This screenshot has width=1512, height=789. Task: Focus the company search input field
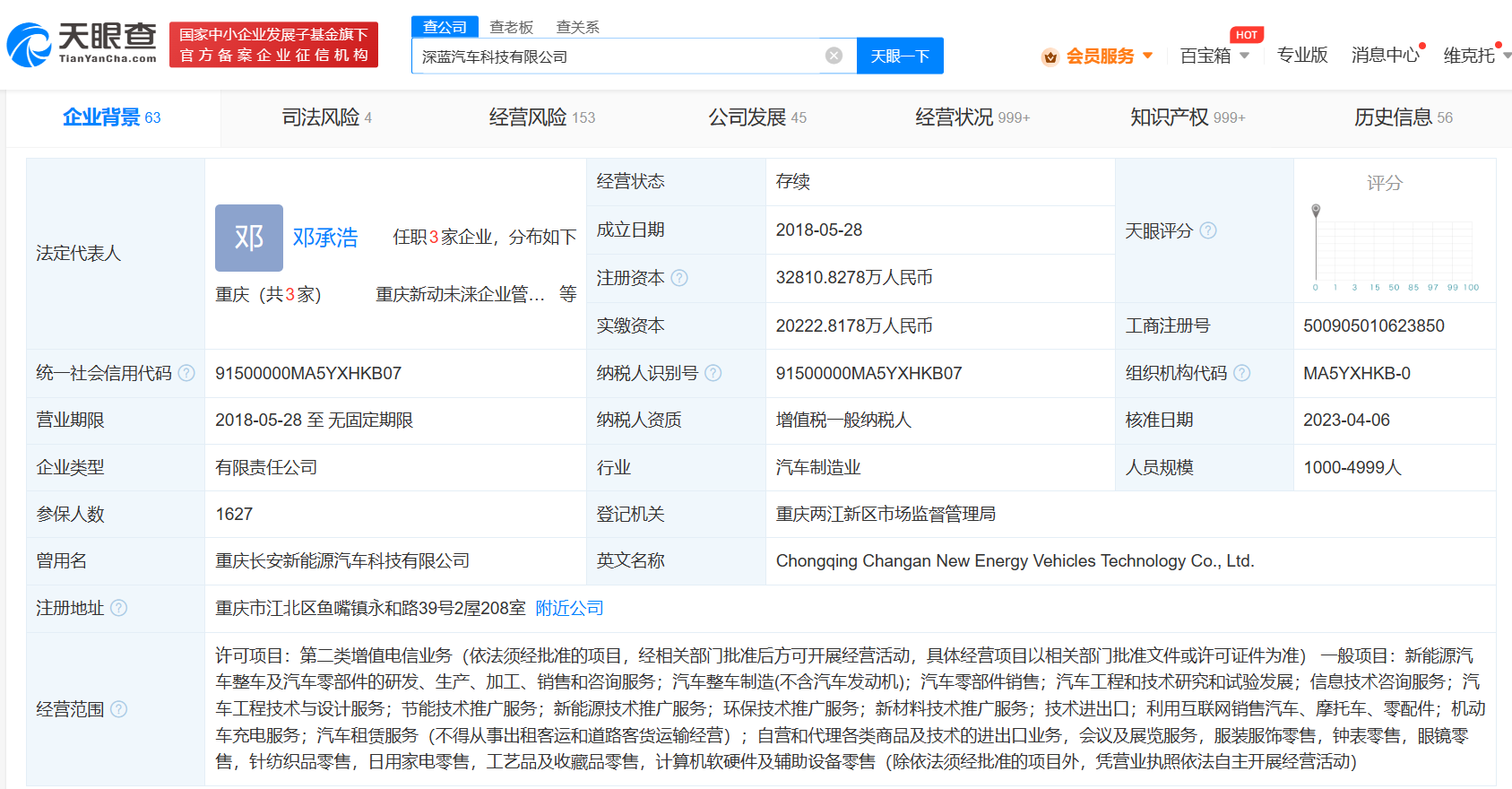[618, 56]
